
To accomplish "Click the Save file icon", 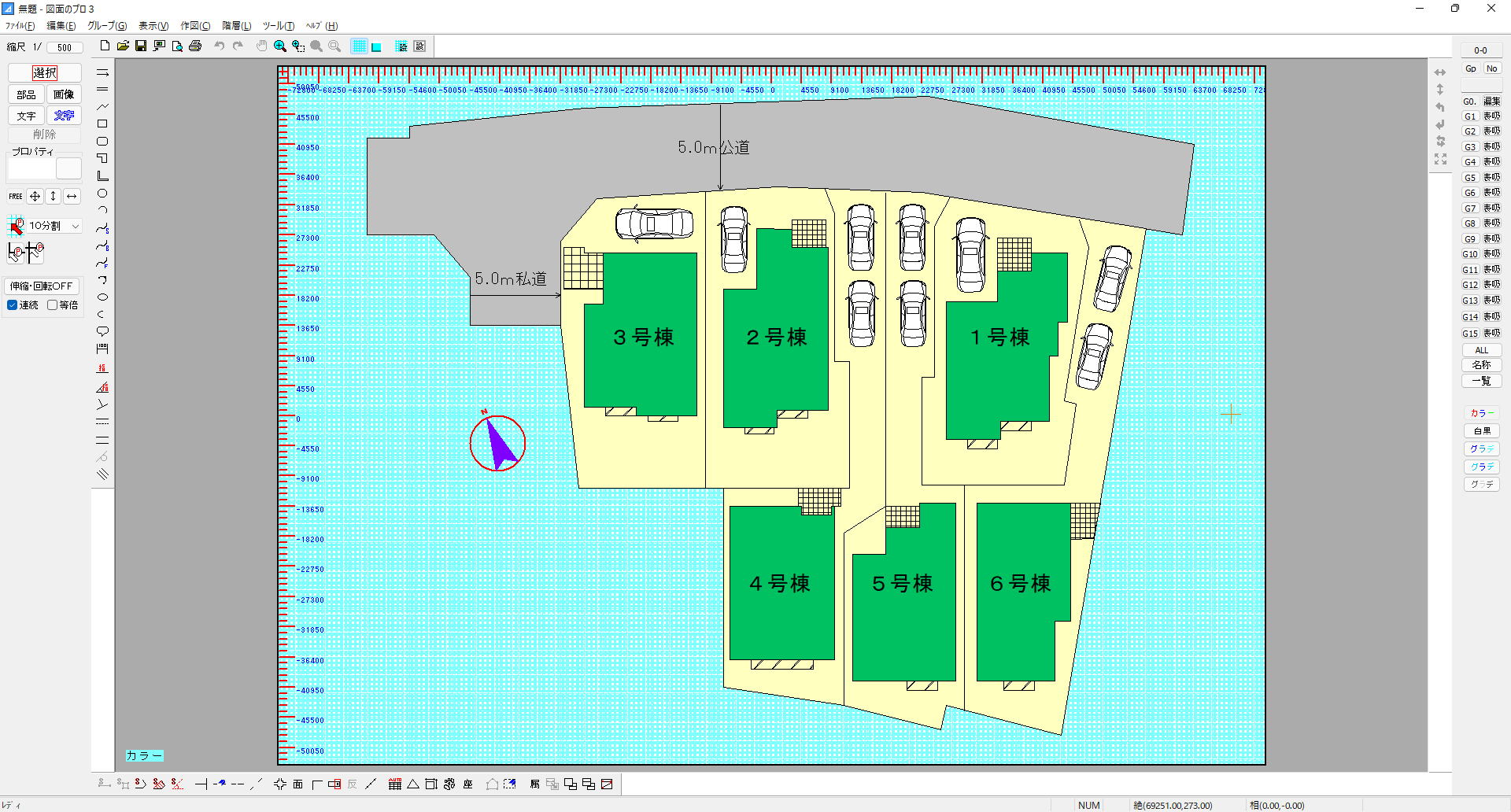I will [x=141, y=46].
